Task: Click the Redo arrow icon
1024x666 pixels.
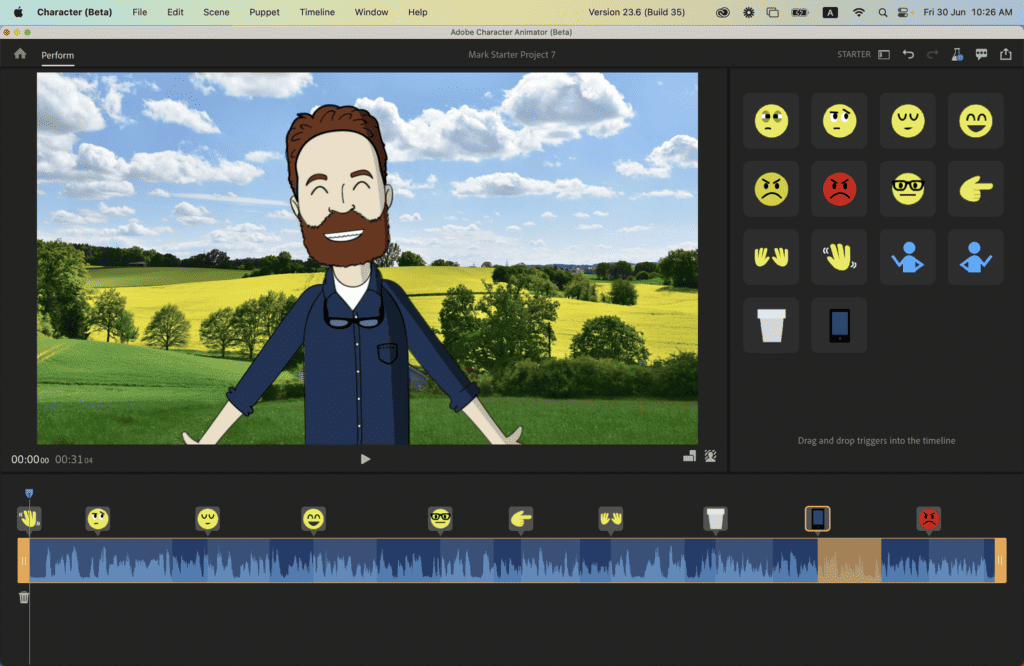Action: tap(933, 55)
